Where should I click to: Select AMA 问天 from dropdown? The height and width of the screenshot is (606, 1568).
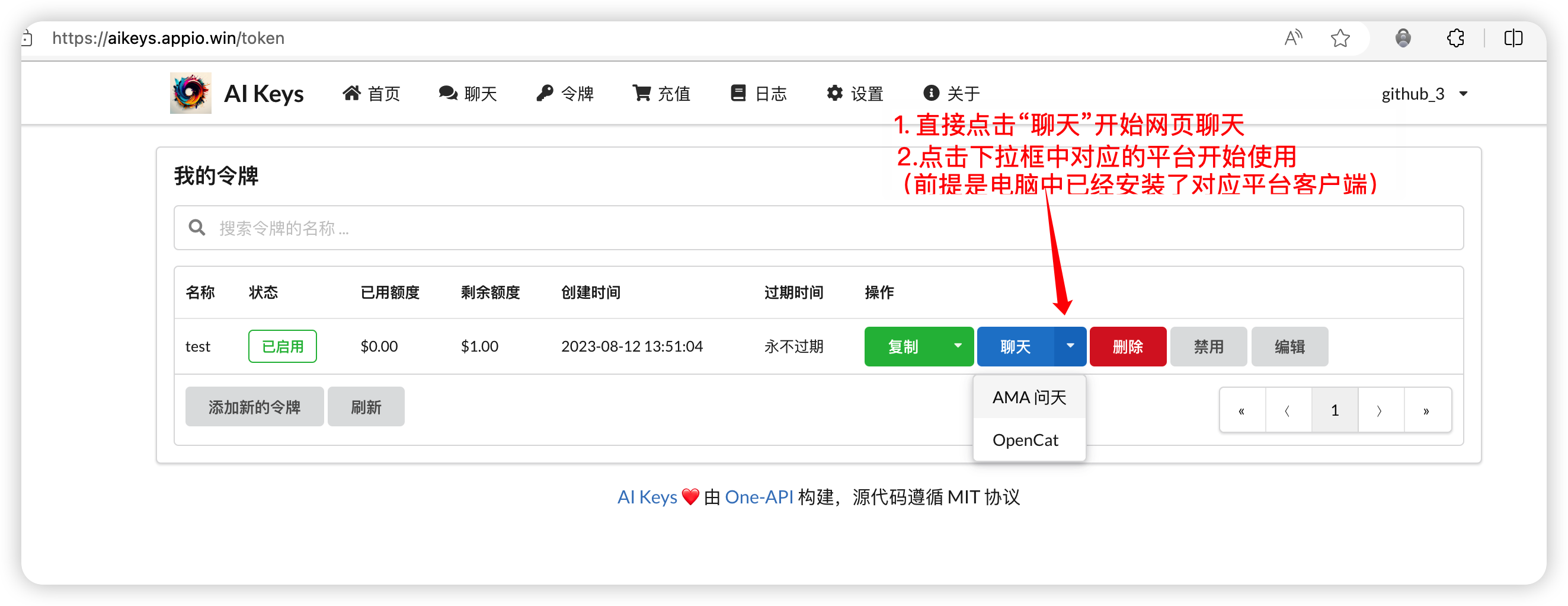click(x=1029, y=398)
